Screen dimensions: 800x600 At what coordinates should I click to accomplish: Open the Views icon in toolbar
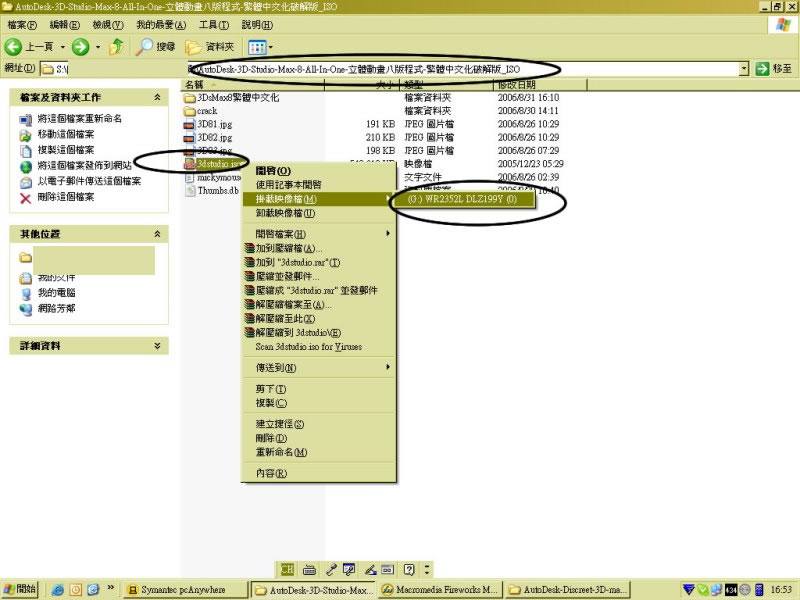click(257, 47)
